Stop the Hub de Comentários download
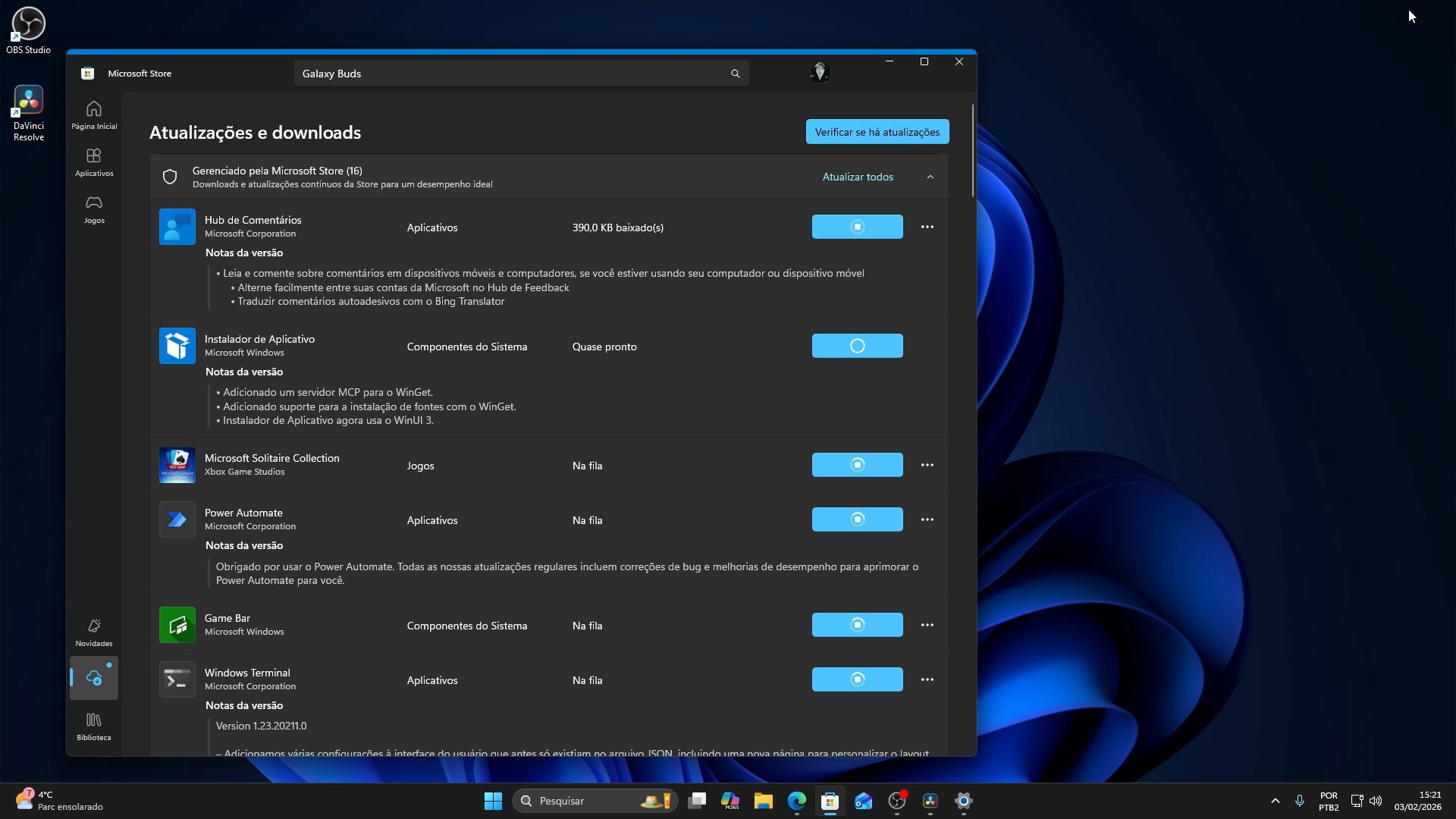 coord(857,227)
